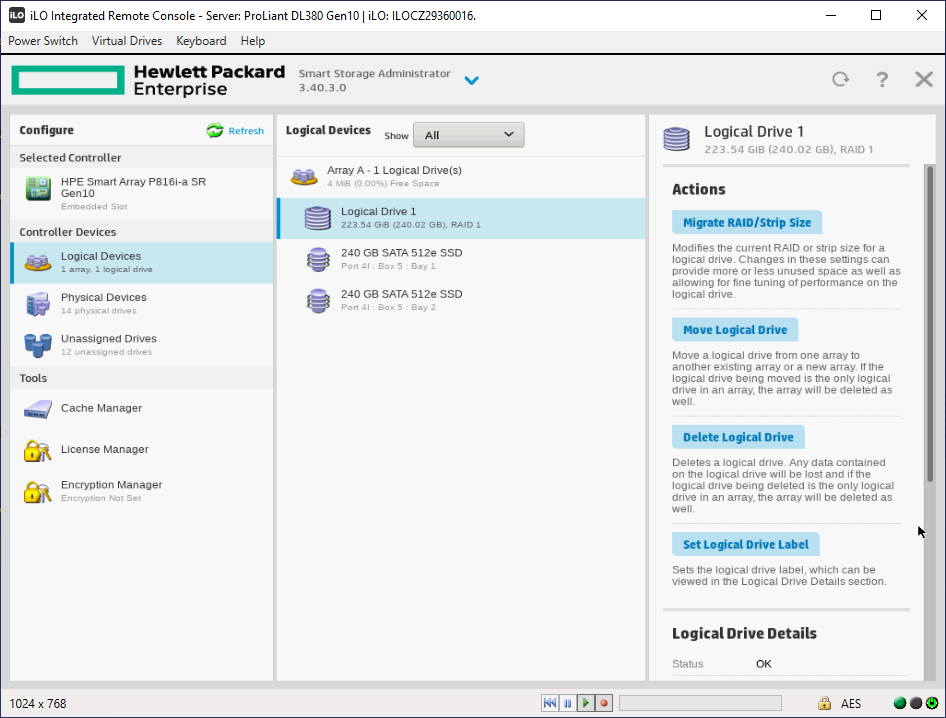Open the Cache Manager tool icon
The height and width of the screenshot is (718, 946).
click(37, 409)
